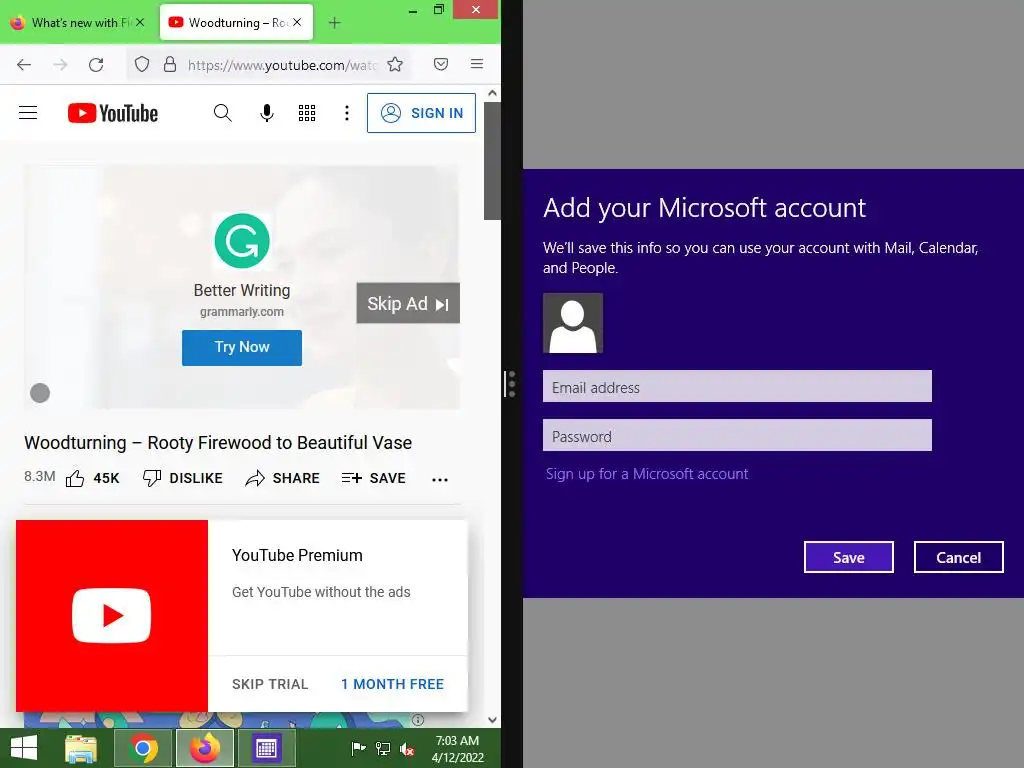The width and height of the screenshot is (1024, 768).
Task: Open the Calendar app in taskbar
Action: tap(266, 748)
